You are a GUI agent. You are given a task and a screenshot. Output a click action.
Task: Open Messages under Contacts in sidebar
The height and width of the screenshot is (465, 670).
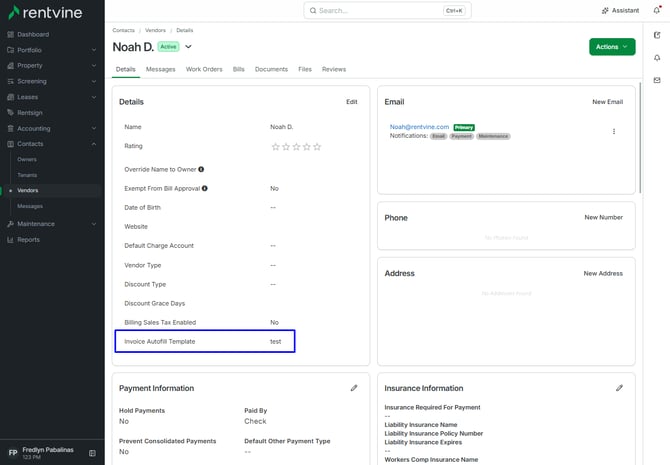(30, 206)
